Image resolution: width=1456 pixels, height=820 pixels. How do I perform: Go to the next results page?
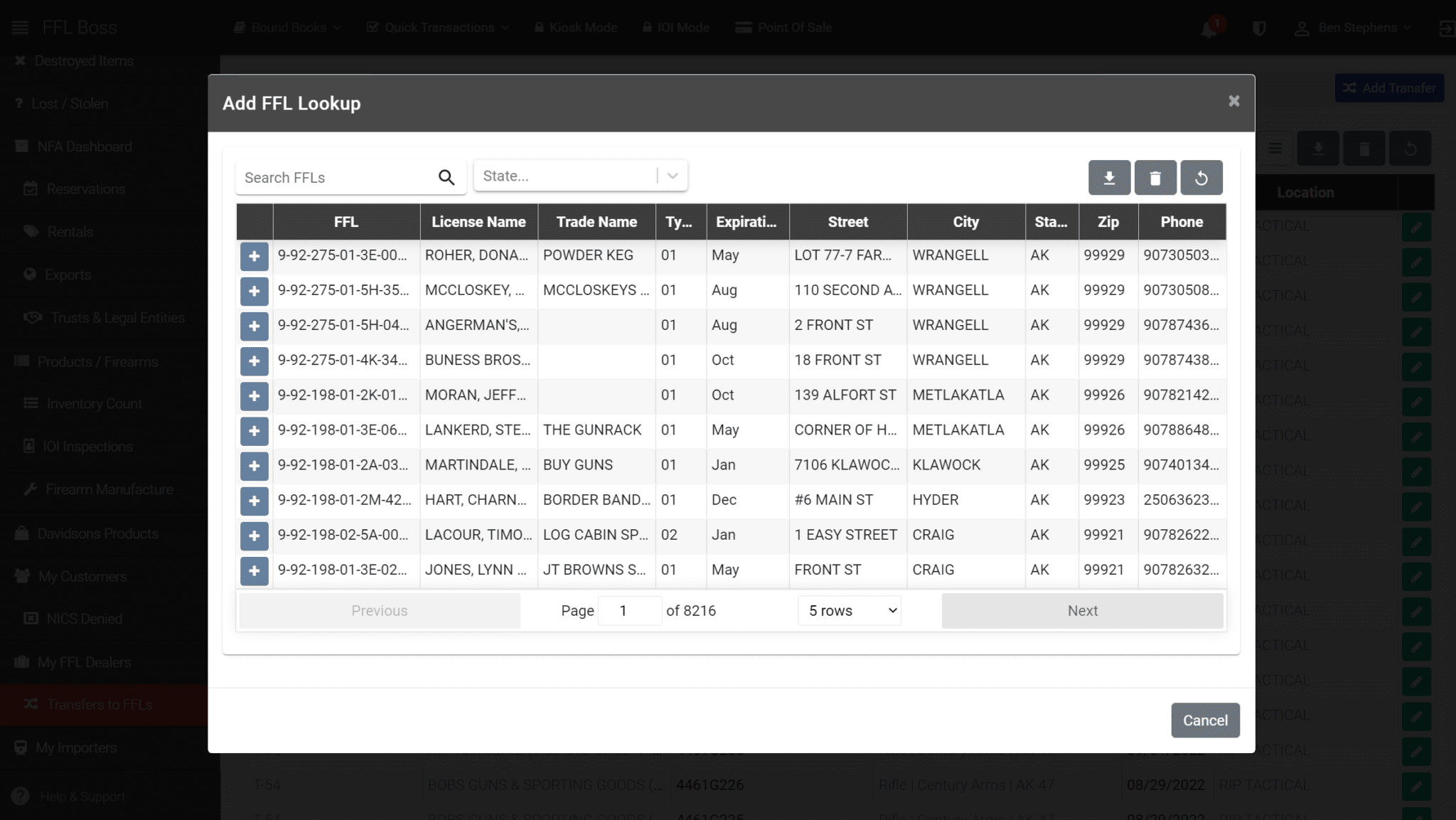(1081, 610)
